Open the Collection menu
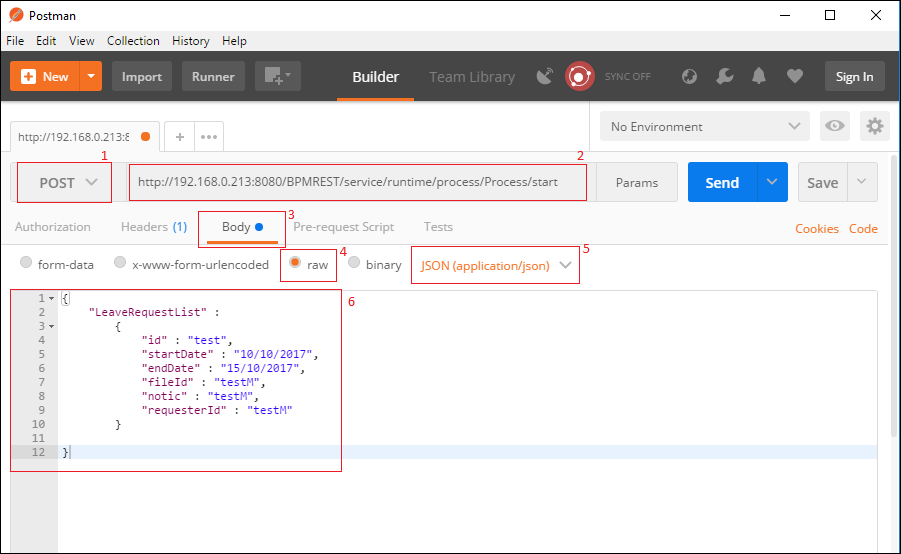The image size is (901, 554). [133, 41]
